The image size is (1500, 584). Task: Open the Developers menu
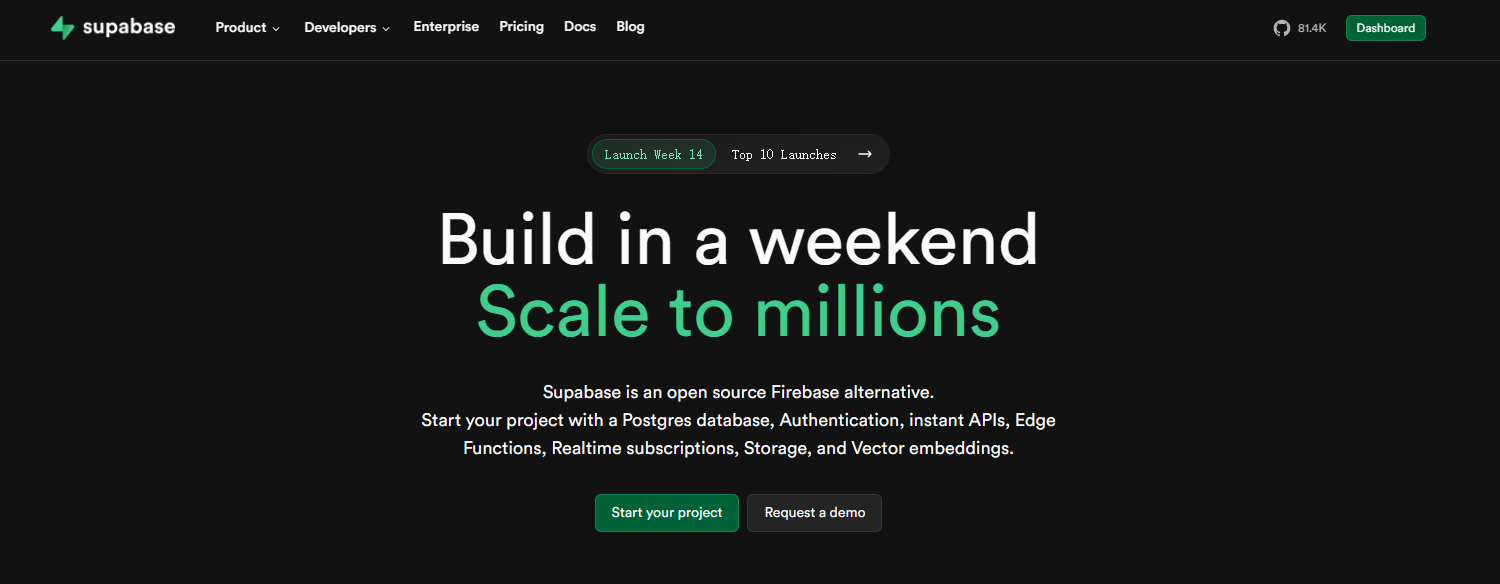pos(347,28)
